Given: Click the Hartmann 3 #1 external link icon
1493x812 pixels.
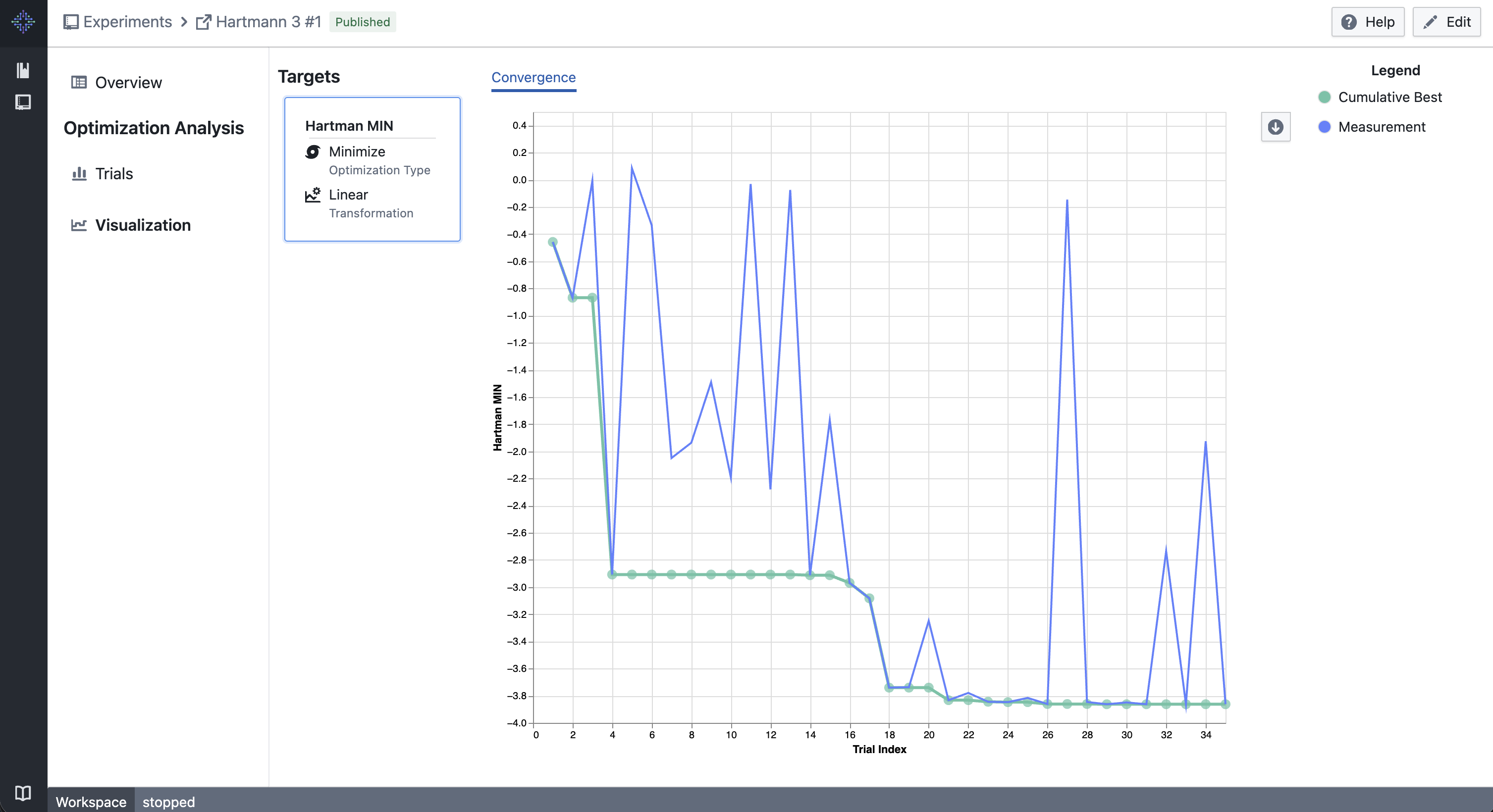Looking at the screenshot, I should point(203,22).
